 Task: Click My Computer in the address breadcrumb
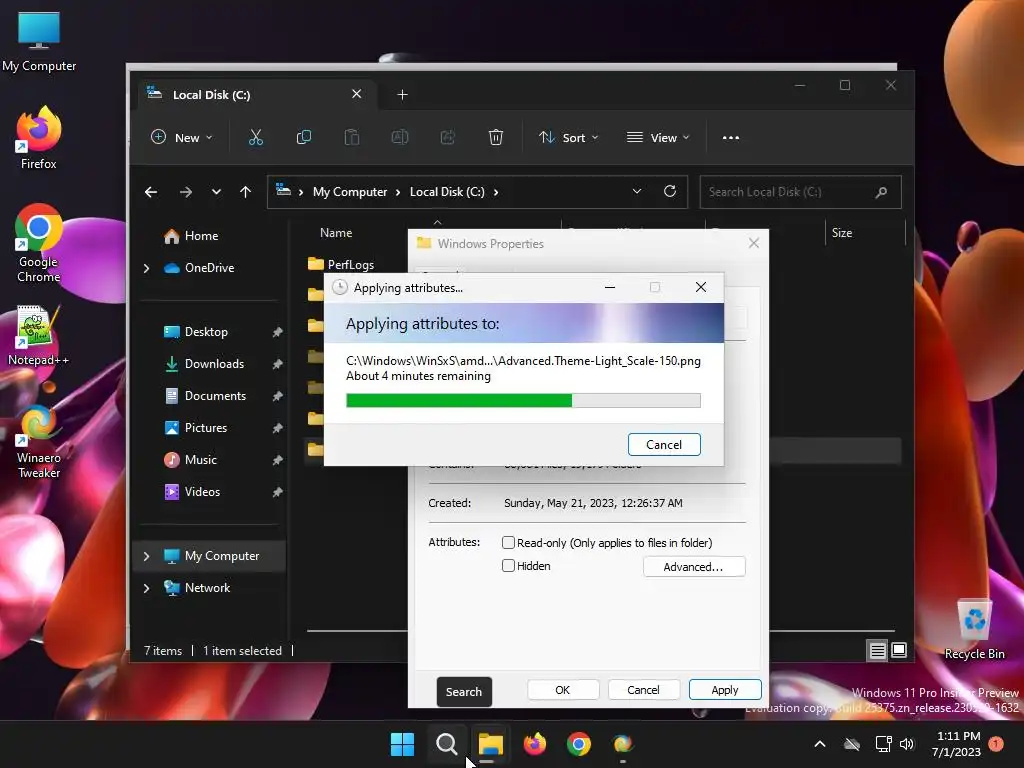pyautogui.click(x=350, y=192)
